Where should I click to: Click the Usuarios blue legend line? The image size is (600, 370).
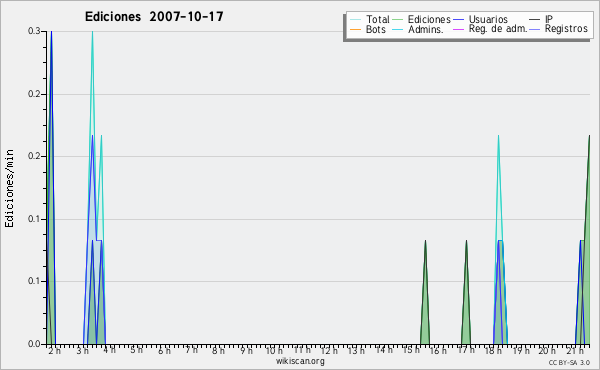coord(458,20)
